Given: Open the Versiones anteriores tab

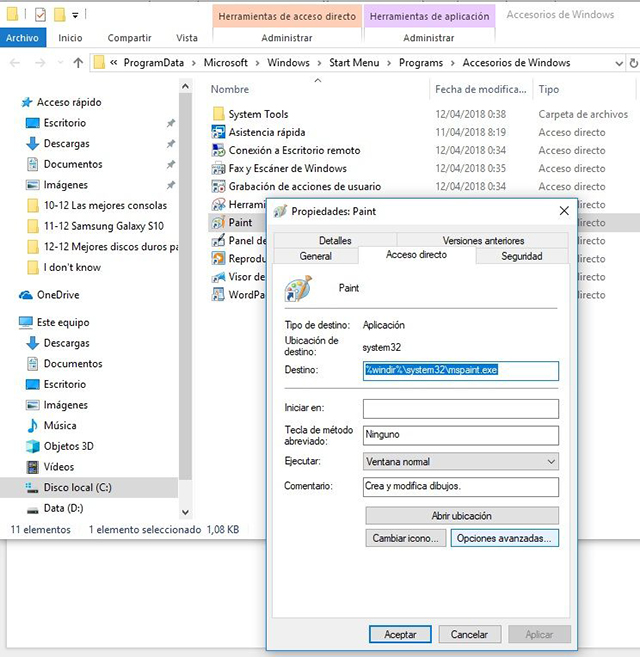Looking at the screenshot, I should coord(483,241).
